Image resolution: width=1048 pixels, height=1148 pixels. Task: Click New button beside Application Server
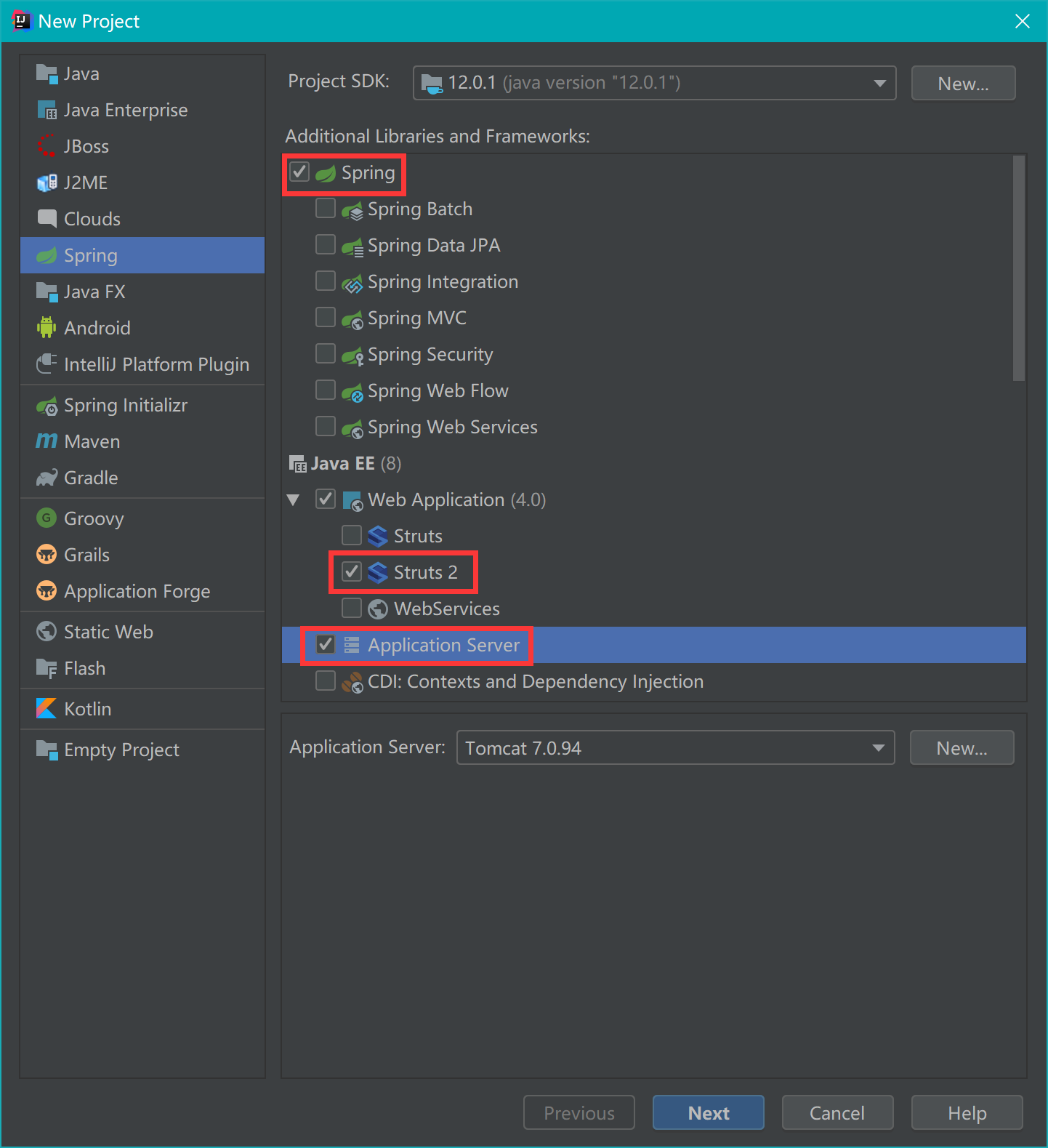962,747
